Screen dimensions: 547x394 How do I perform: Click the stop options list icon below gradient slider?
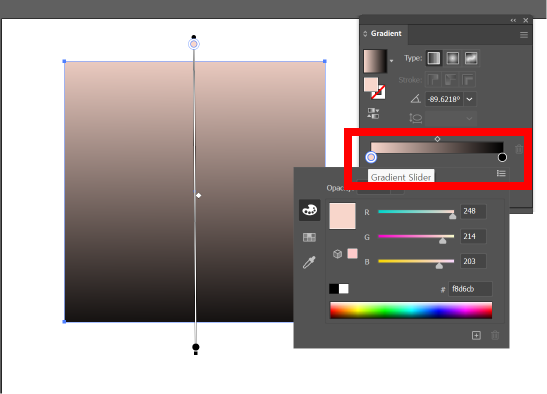click(501, 173)
